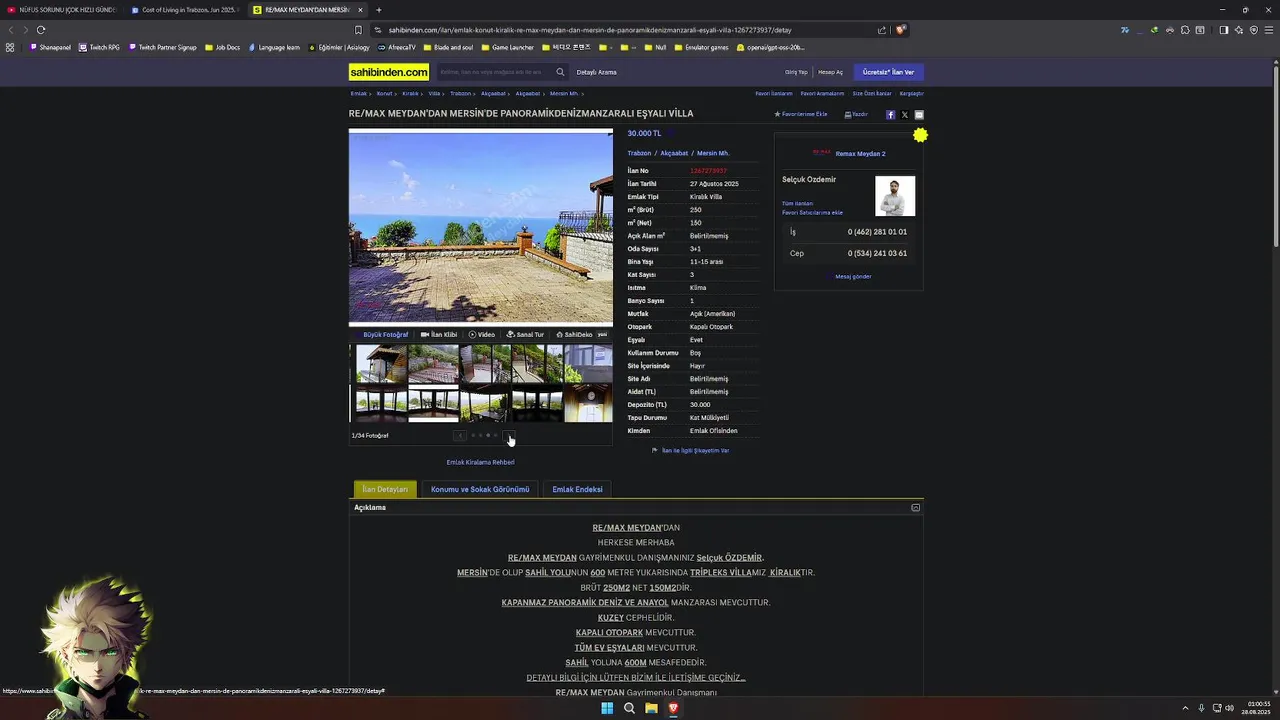Open Detaylı Arama advanced search

click(596, 72)
